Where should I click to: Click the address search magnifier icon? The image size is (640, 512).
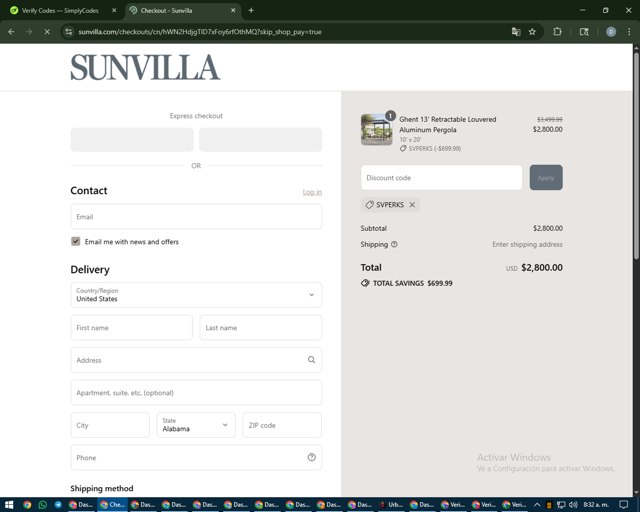pos(311,360)
